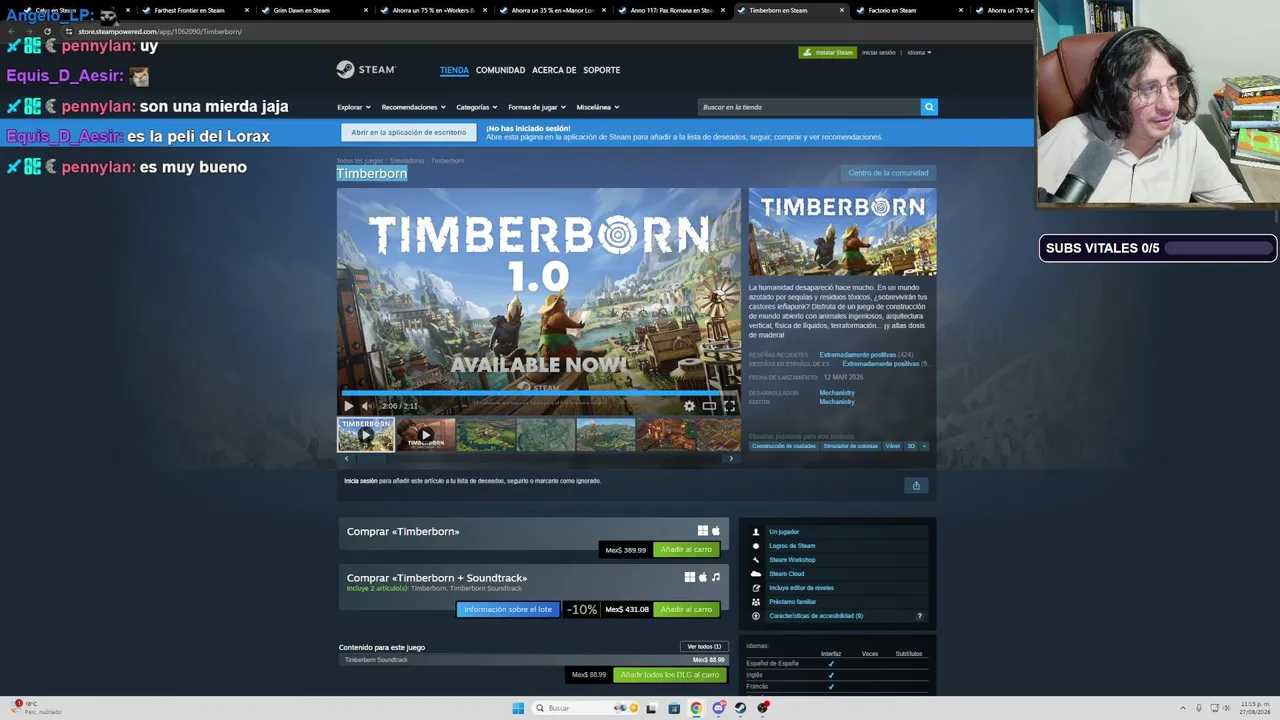
Task: Click the accessibility features icon
Action: coord(756,616)
